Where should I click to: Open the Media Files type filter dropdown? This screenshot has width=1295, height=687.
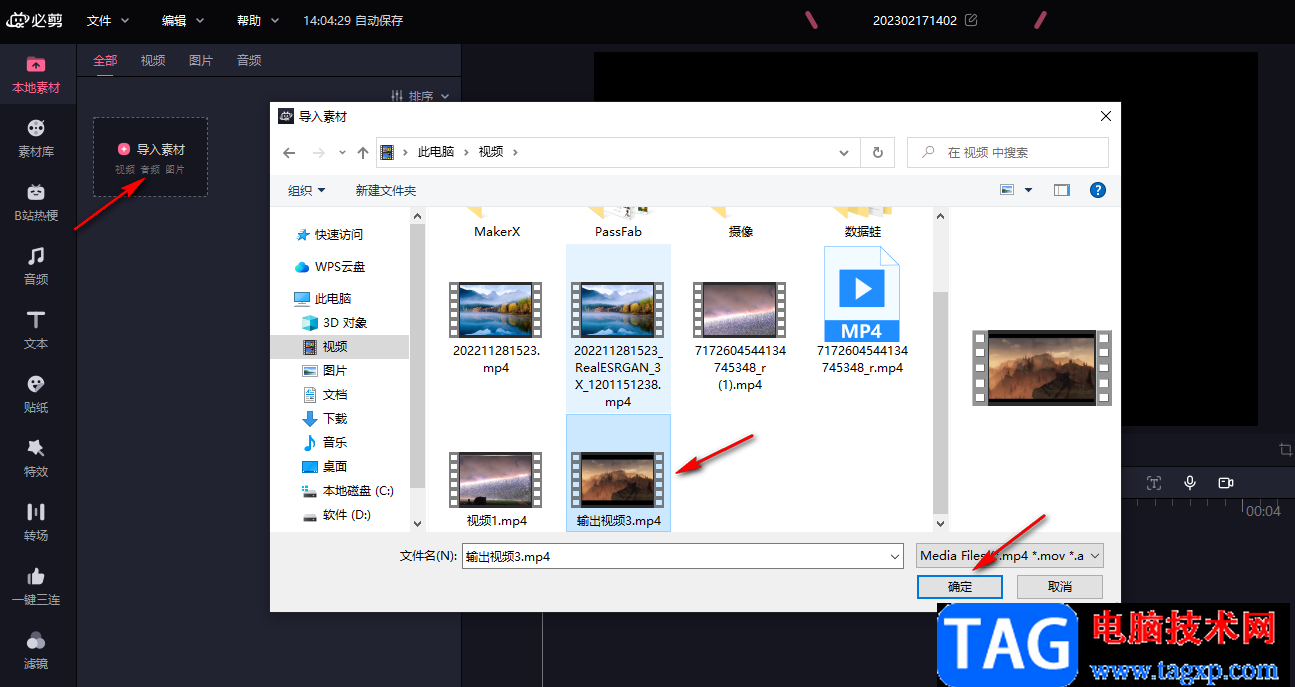(x=1010, y=556)
